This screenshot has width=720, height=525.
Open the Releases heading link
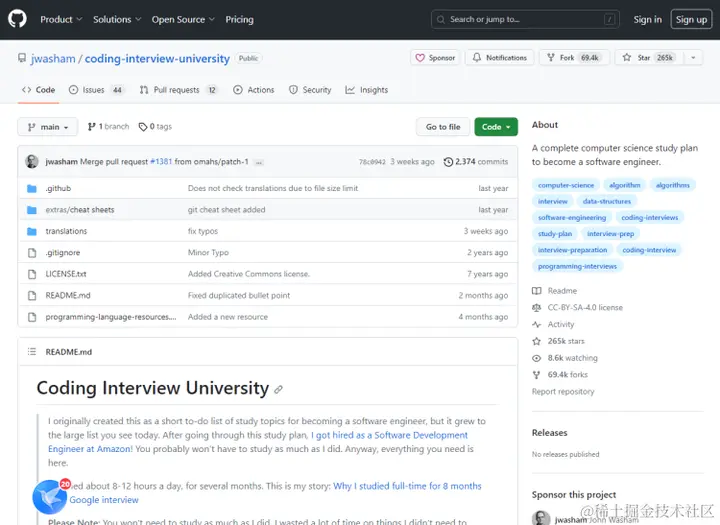coord(550,433)
